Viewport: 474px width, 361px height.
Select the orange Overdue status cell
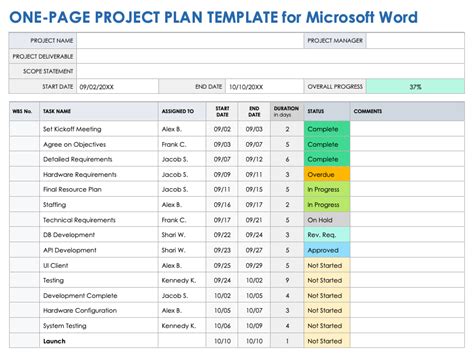coord(327,174)
